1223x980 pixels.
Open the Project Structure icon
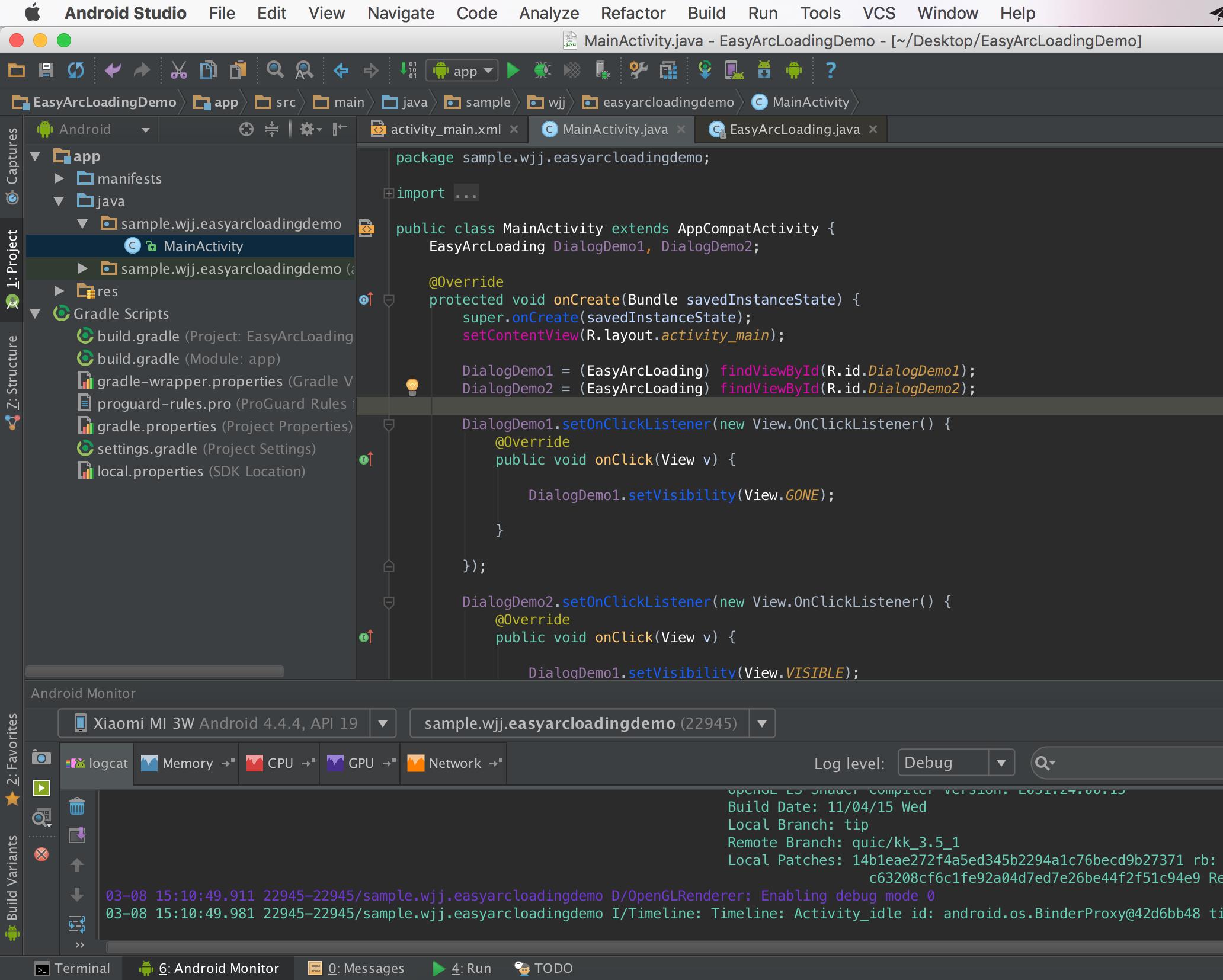pos(668,71)
